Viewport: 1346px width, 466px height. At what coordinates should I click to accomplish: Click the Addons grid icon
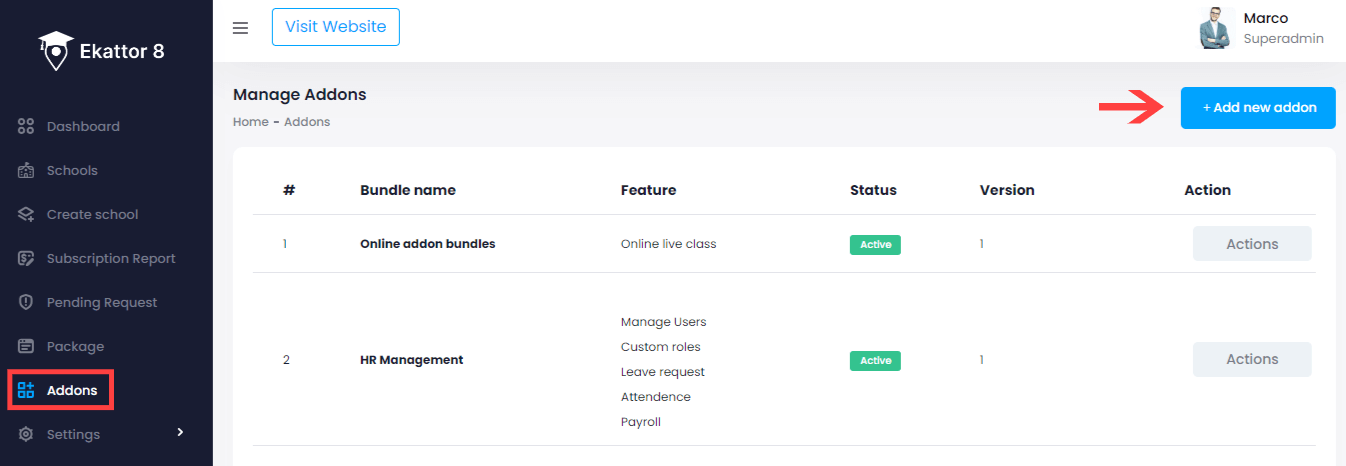(27, 390)
